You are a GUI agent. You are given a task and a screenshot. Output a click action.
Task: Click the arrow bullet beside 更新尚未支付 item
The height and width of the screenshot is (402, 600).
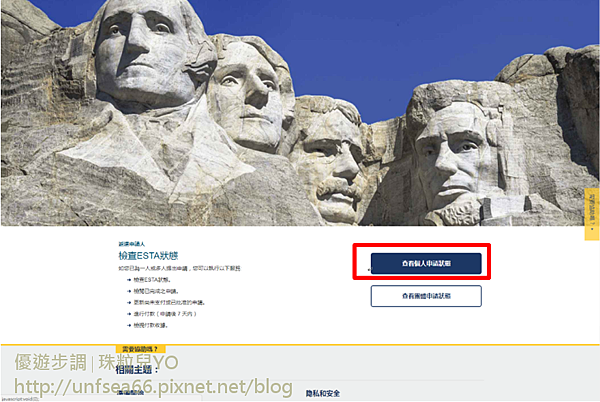tap(129, 303)
